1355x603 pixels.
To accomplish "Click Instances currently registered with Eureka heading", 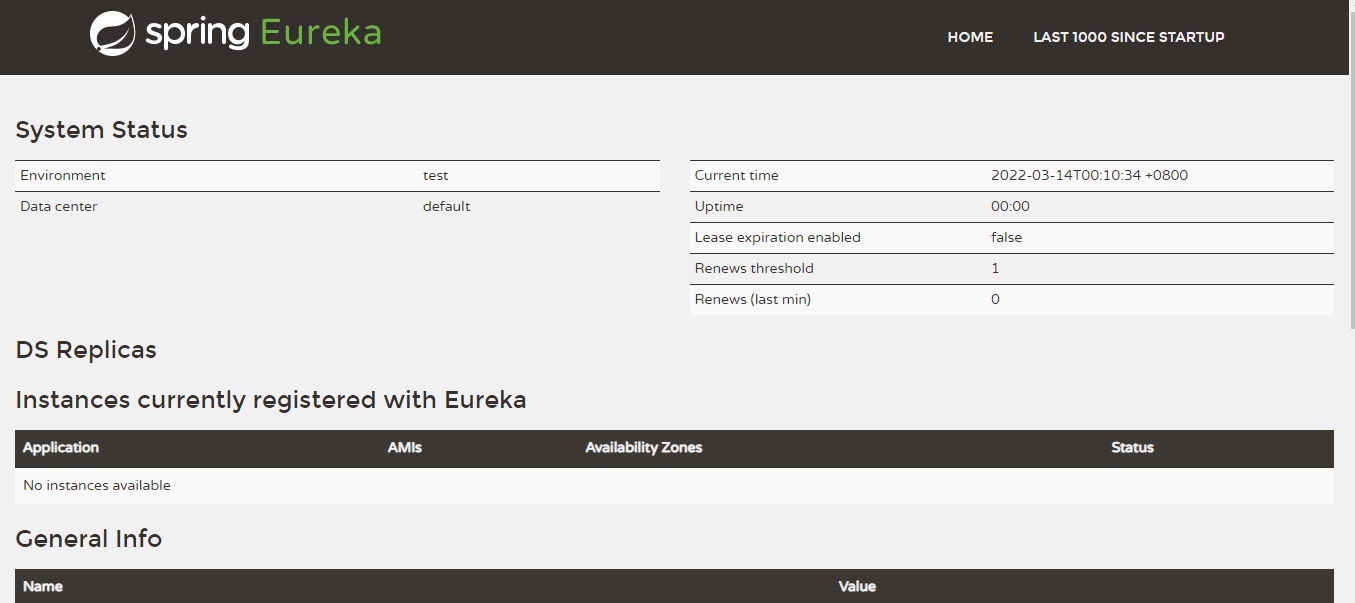I will (271, 400).
